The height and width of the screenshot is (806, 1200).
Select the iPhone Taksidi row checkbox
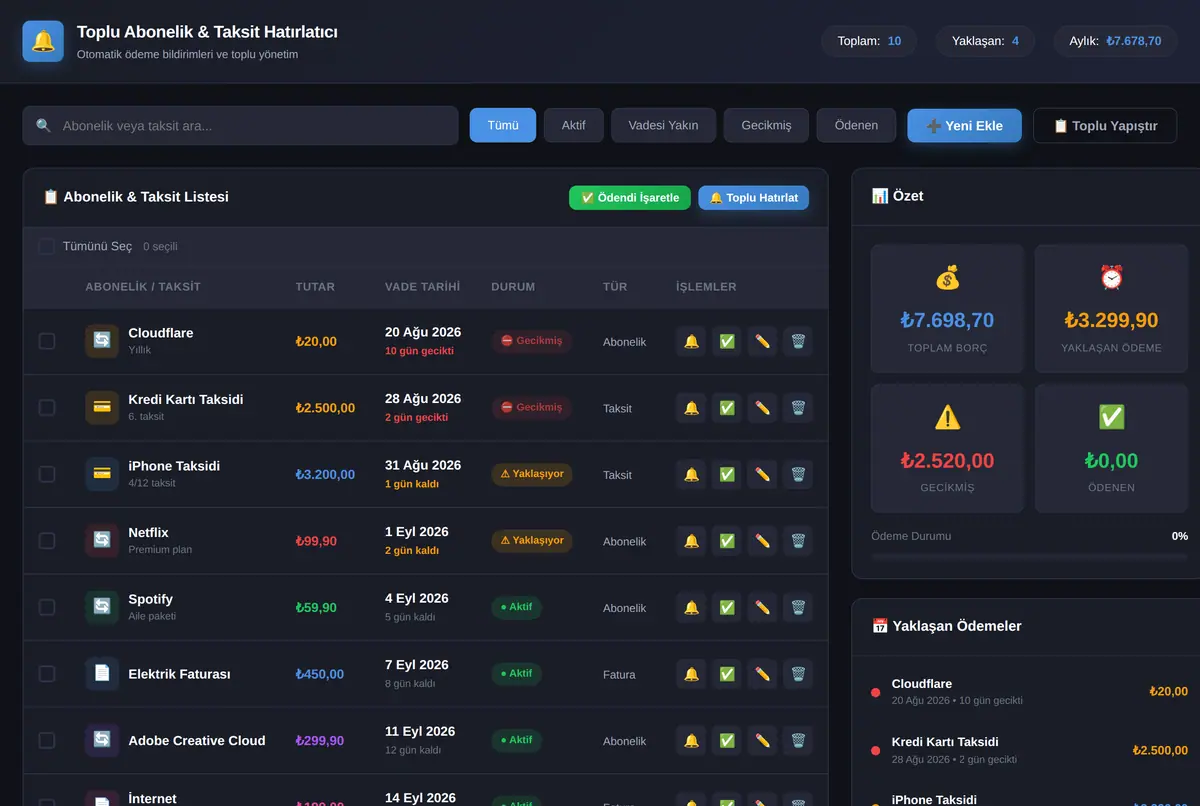(46, 474)
